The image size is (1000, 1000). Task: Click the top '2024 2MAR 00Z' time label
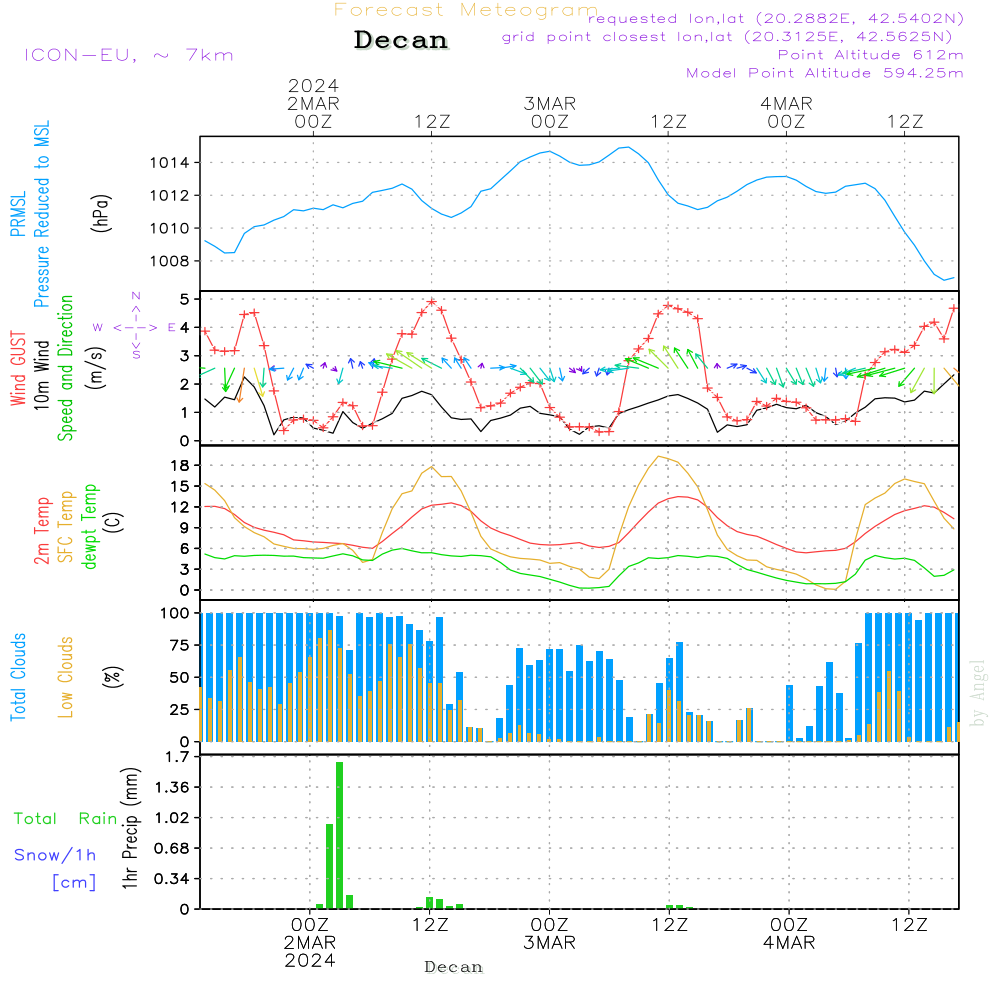[x=313, y=104]
